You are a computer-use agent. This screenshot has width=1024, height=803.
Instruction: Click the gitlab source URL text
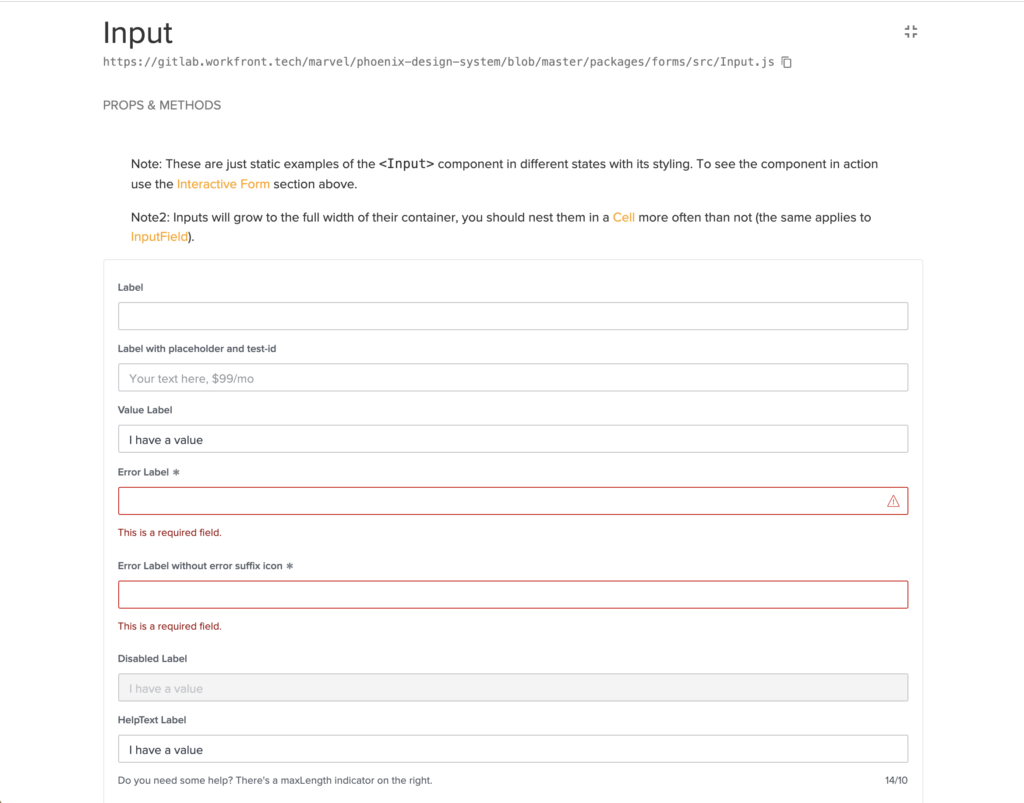[438, 62]
